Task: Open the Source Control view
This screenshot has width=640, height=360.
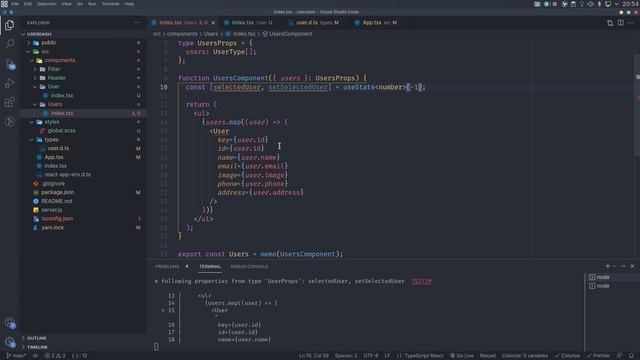Action: (10, 64)
